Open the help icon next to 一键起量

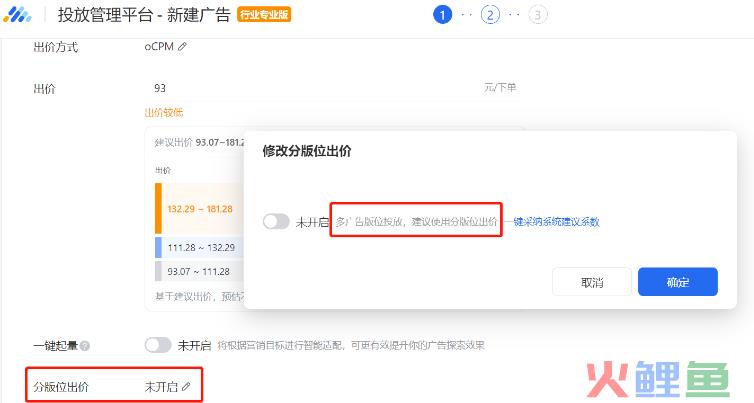(85, 346)
